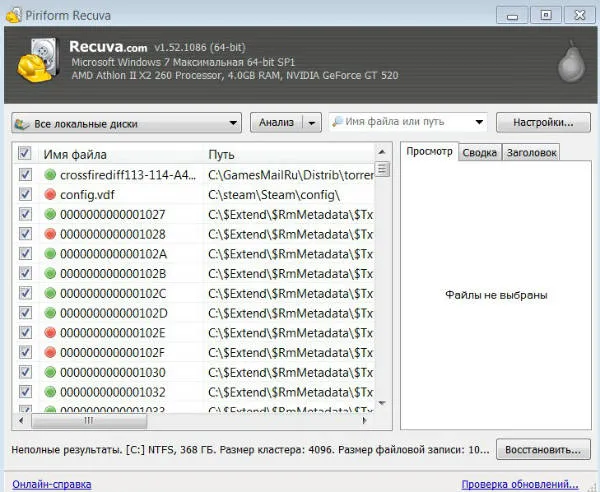The width and height of the screenshot is (600, 492).
Task: Click the green status dot of 00000000000102B
Action: pos(50,274)
